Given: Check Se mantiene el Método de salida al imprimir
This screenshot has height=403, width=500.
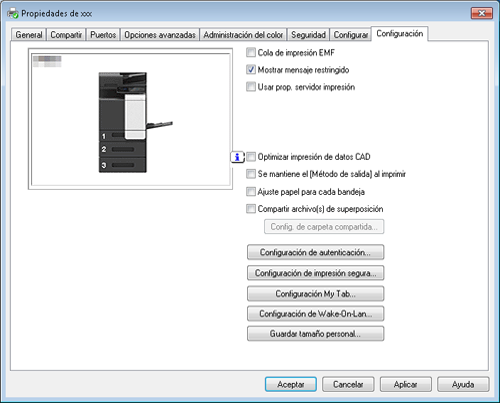Looking at the screenshot, I should (x=251, y=174).
